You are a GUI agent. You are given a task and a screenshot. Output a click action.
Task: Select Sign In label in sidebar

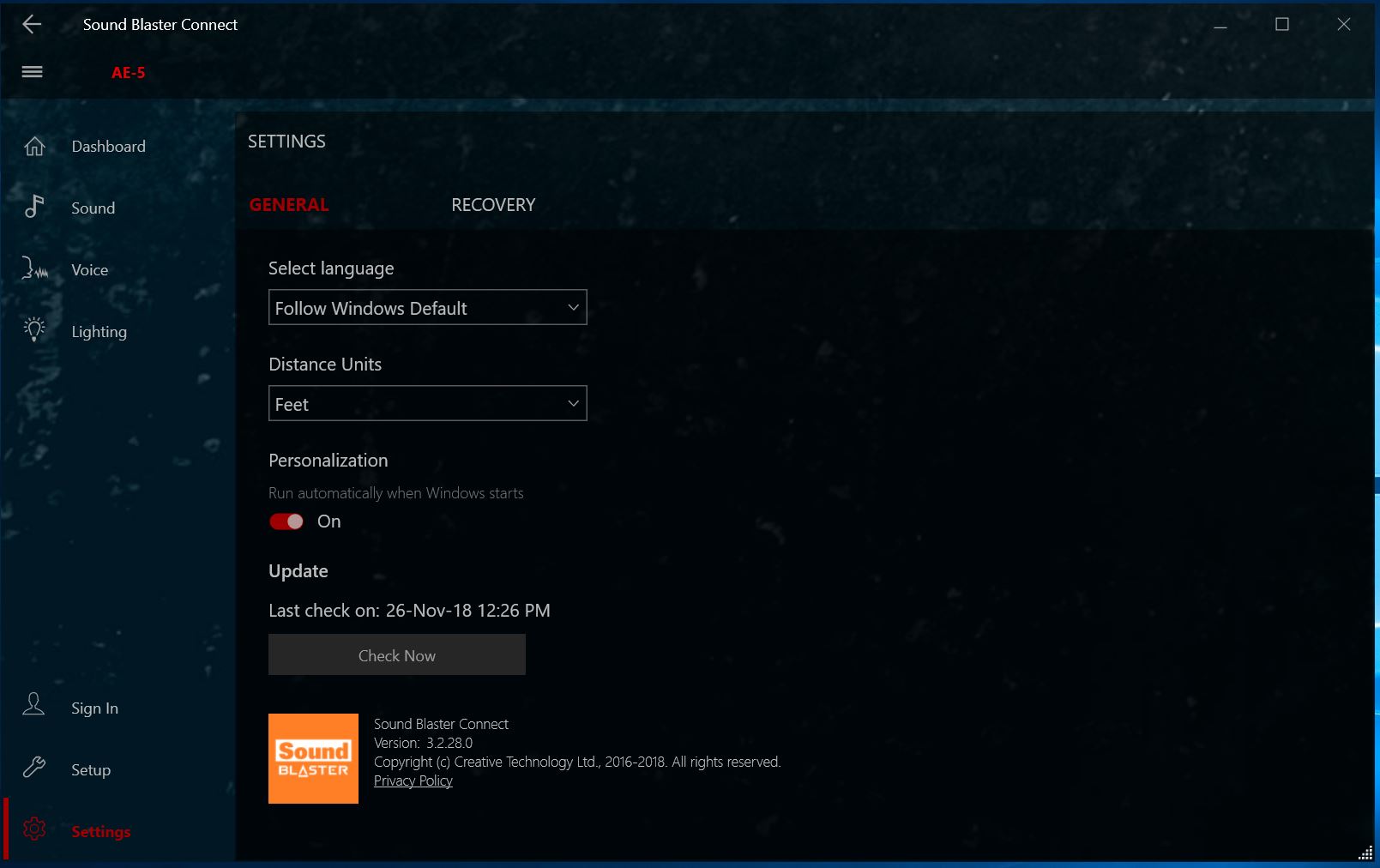click(x=94, y=708)
